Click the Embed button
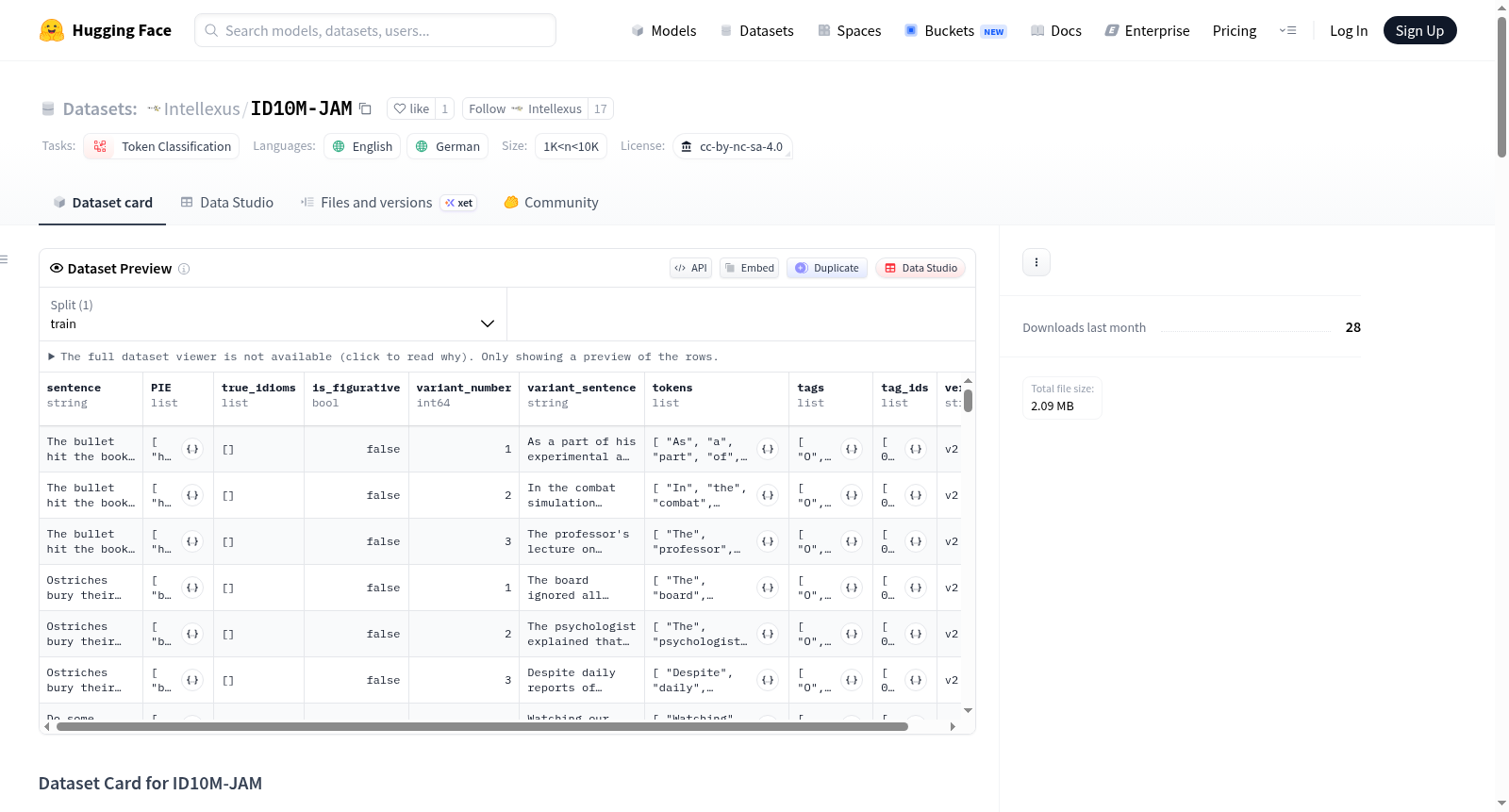 [750, 268]
